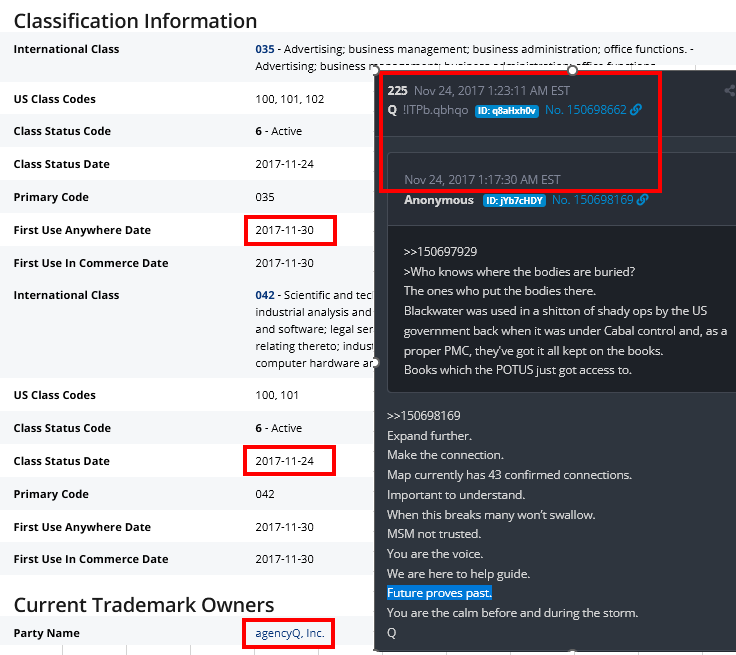Click the '6 - Active' status under class 035

click(x=278, y=131)
